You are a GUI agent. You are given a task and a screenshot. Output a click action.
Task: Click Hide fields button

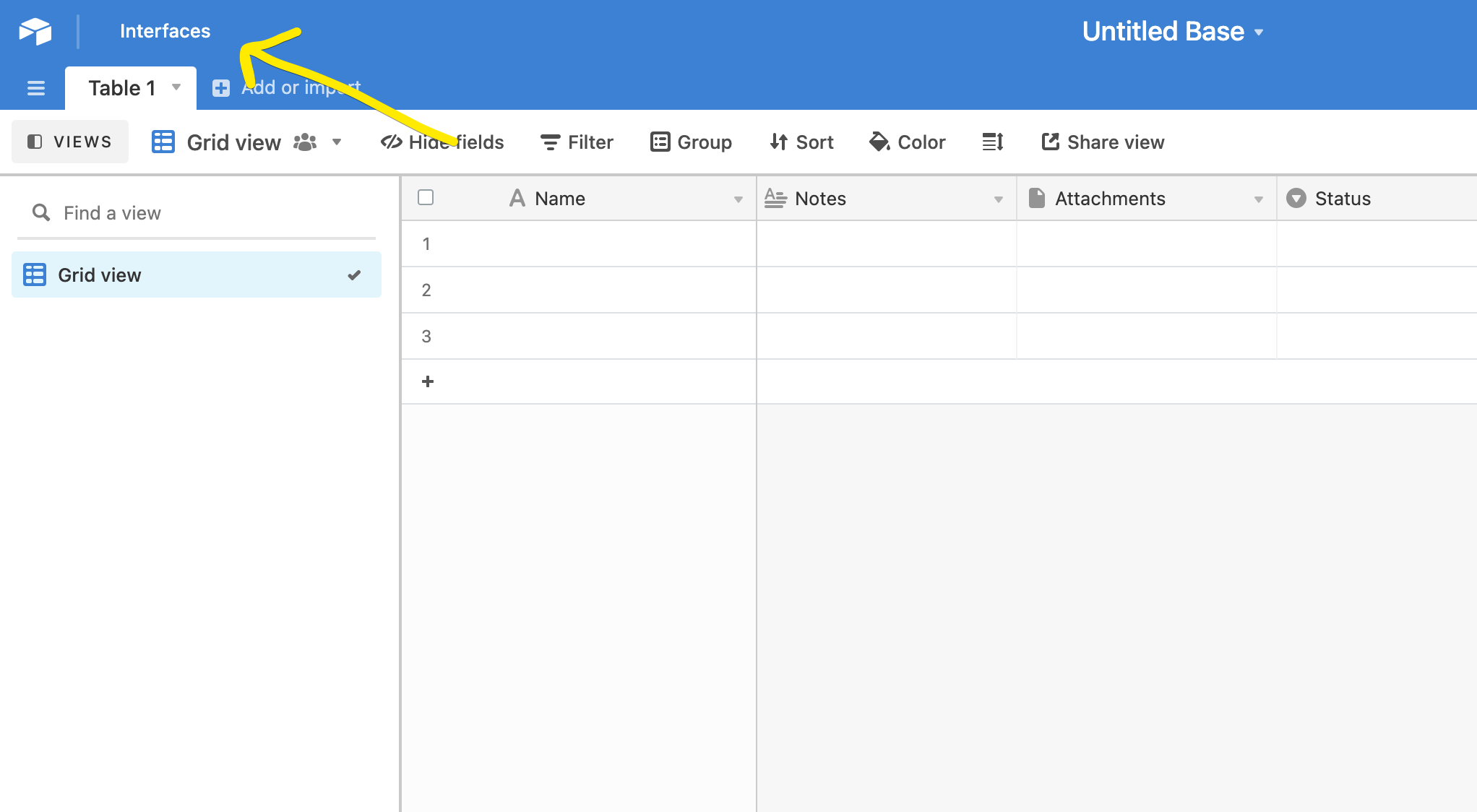(x=442, y=142)
